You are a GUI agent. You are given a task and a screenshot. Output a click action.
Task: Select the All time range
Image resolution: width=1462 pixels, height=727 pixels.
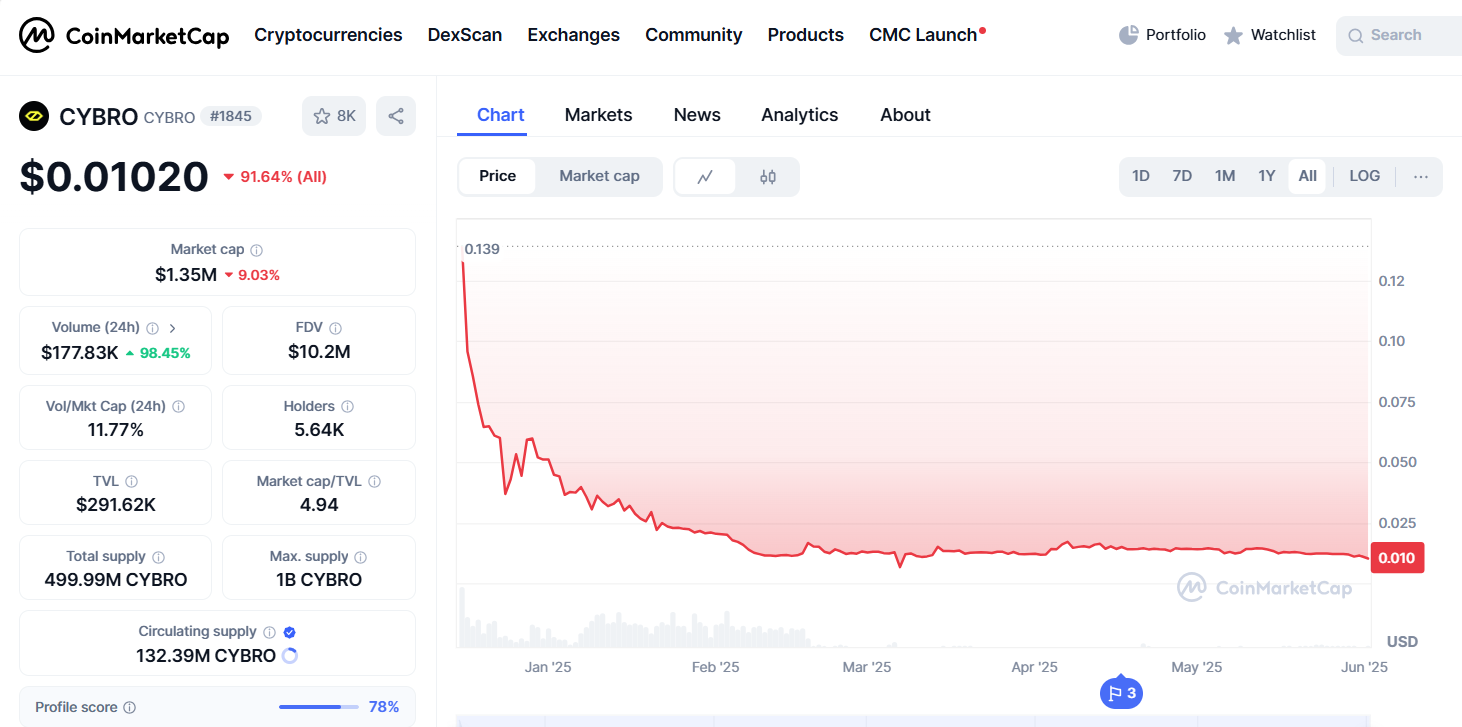point(1307,176)
